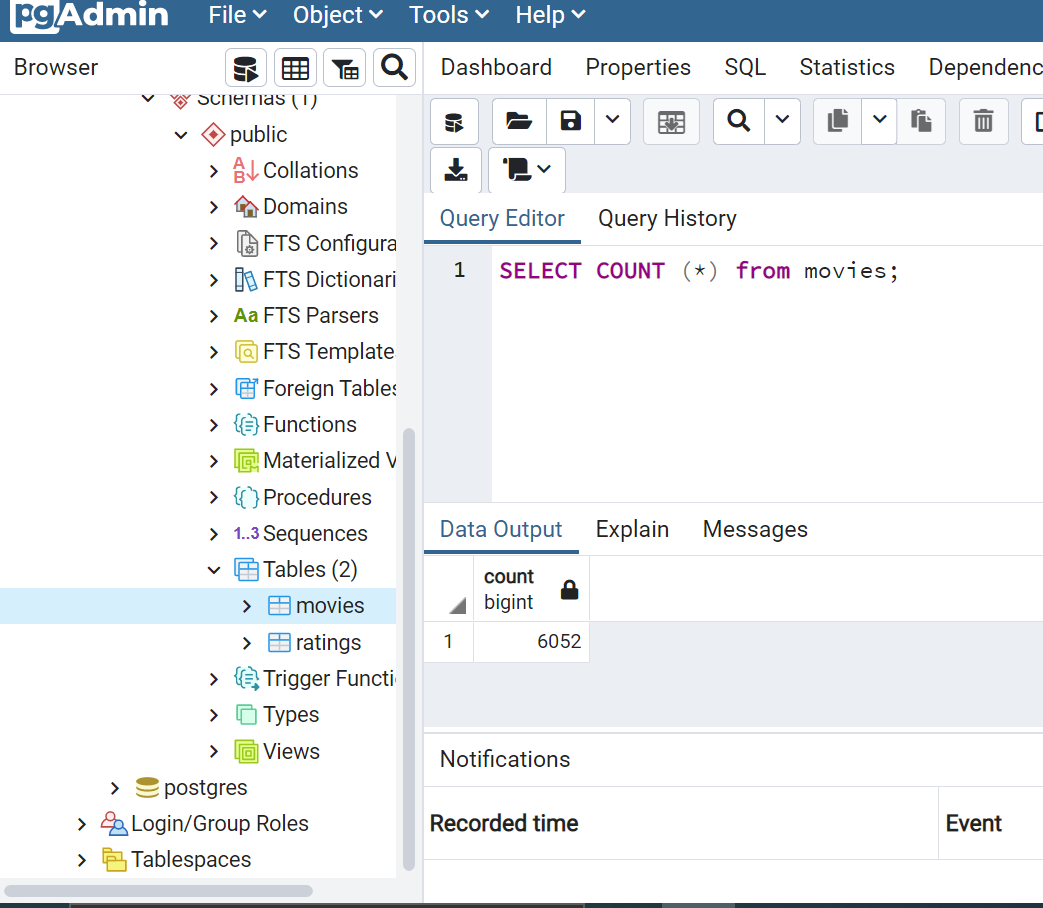This screenshot has width=1043, height=908.
Task: Click the Search Objects magnifier in Browser panel
Action: pyautogui.click(x=394, y=68)
